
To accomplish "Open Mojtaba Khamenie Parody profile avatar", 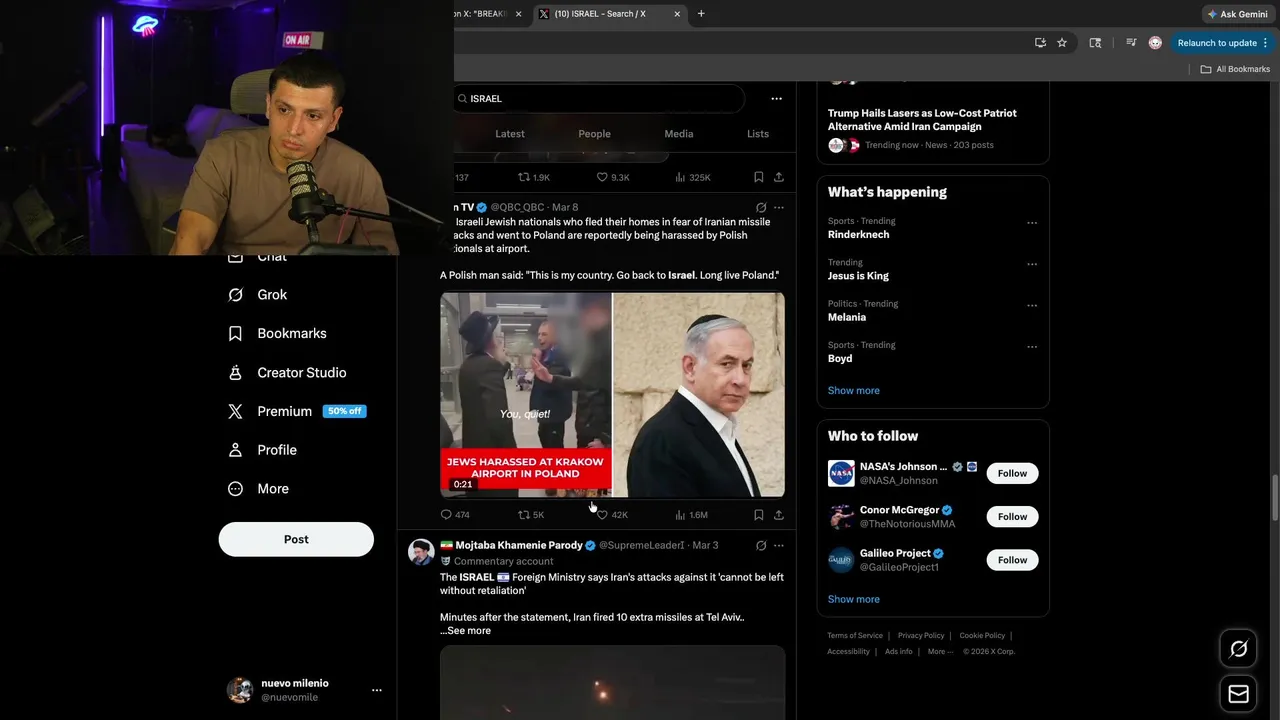I will [x=421, y=552].
